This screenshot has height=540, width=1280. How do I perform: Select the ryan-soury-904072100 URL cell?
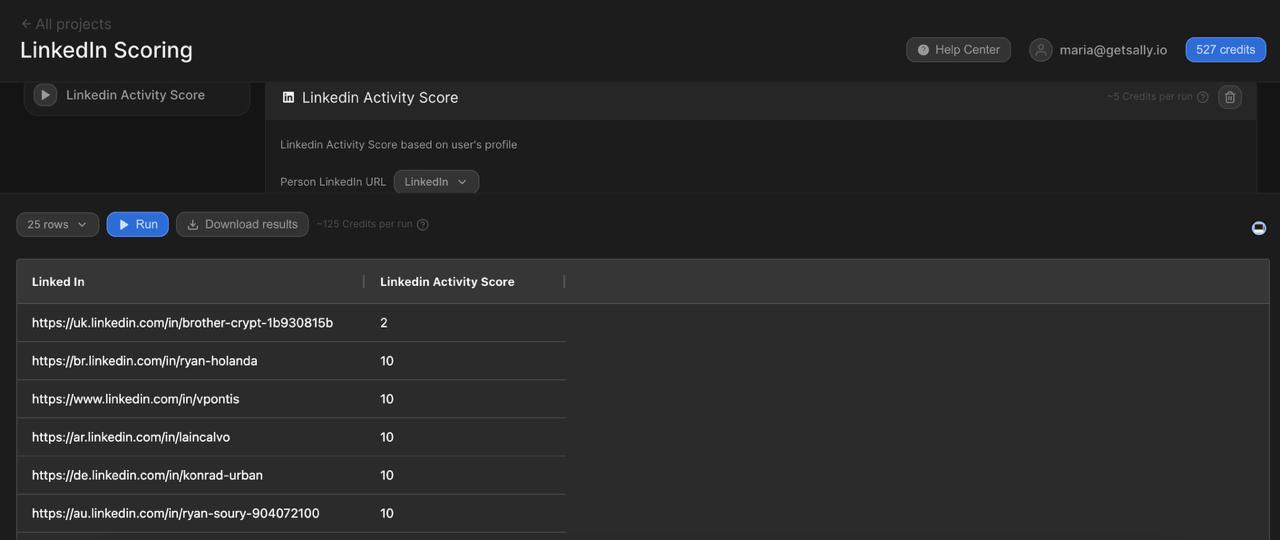coord(190,513)
